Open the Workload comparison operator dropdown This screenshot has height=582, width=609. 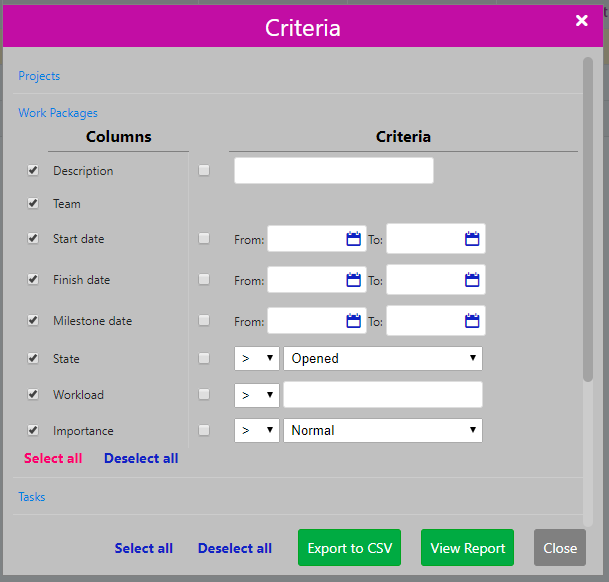coord(257,396)
